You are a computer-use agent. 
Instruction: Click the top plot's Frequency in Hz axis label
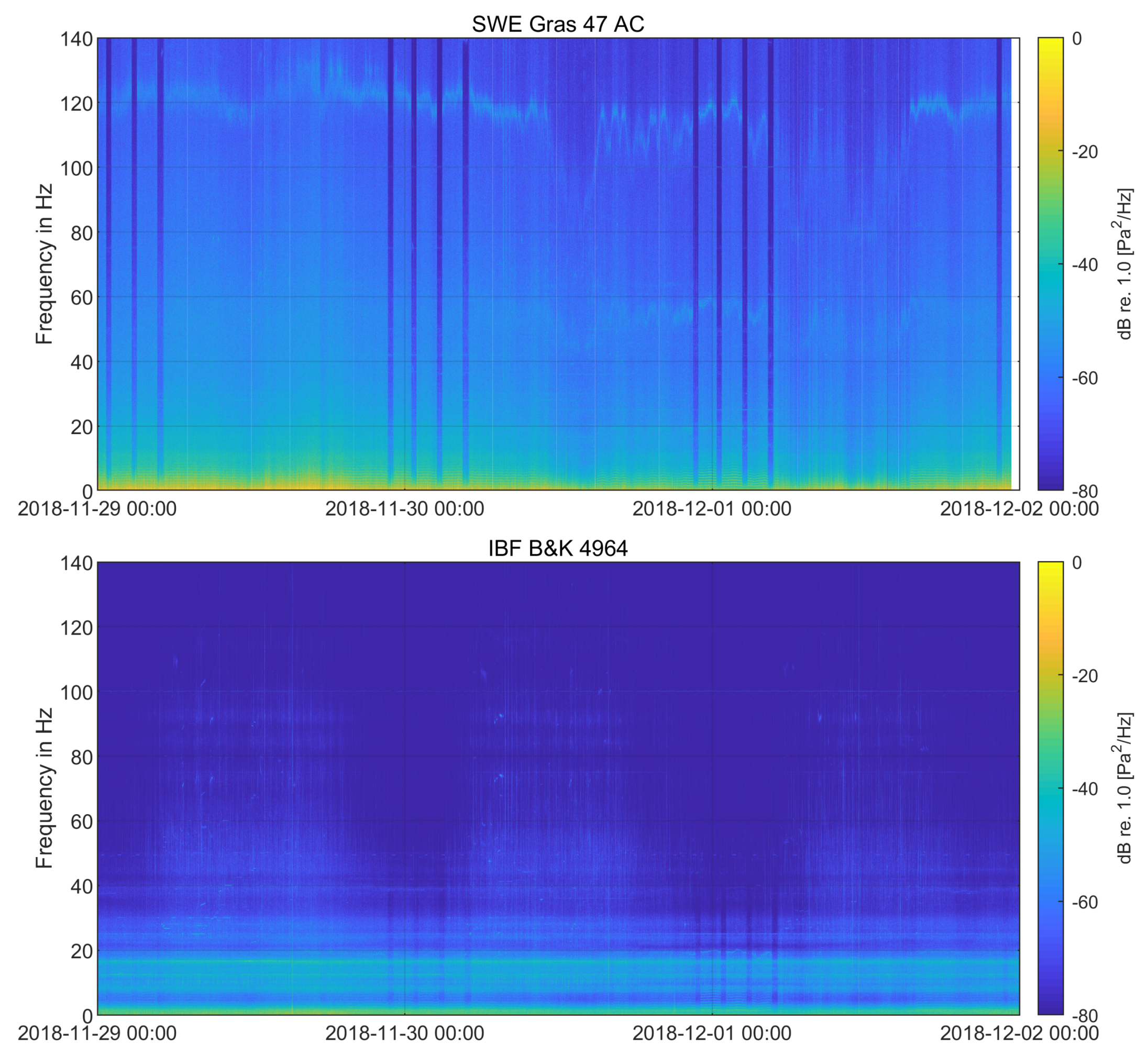point(44,264)
